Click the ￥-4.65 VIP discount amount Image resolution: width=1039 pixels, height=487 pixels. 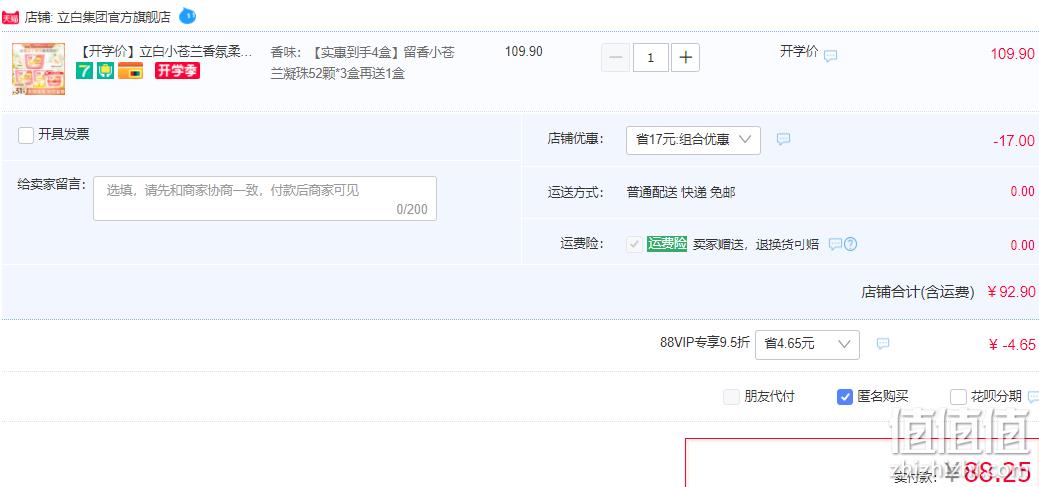[1011, 345]
